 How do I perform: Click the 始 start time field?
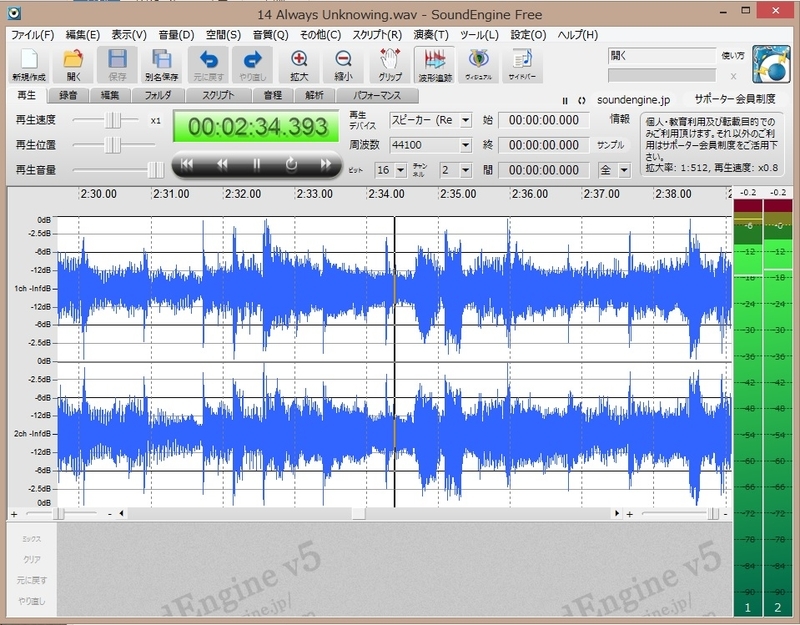(x=543, y=120)
